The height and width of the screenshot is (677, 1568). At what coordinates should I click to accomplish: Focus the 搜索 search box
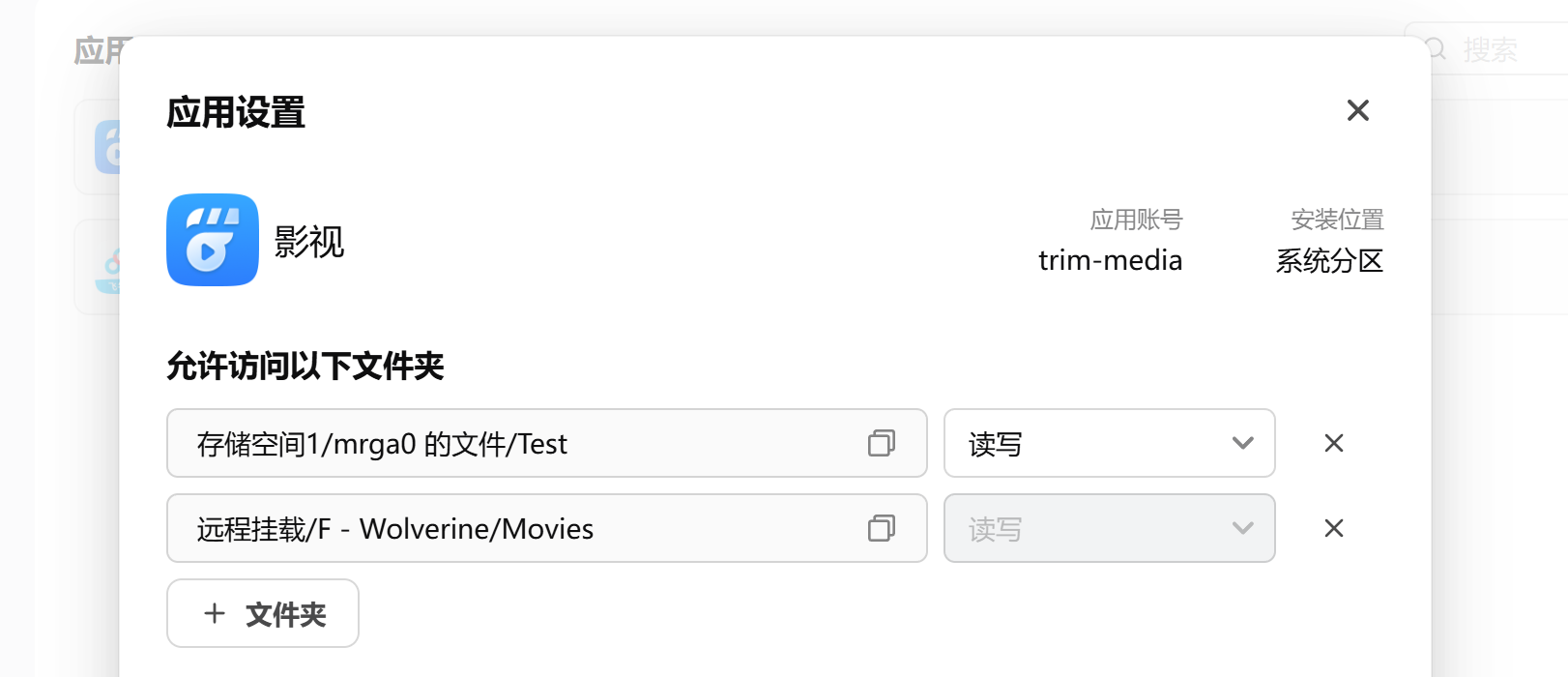[1508, 49]
